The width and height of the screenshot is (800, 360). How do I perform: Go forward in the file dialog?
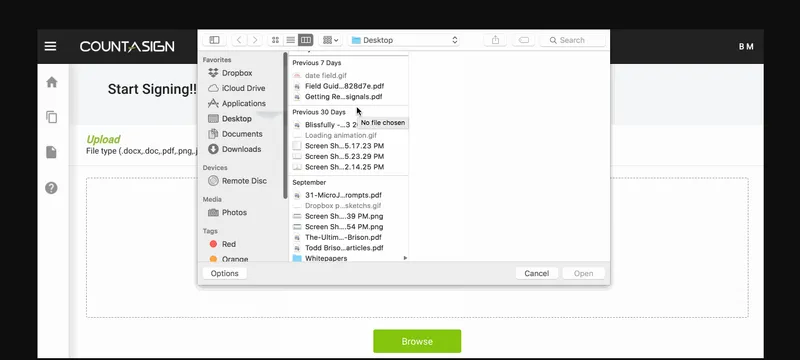coord(255,40)
